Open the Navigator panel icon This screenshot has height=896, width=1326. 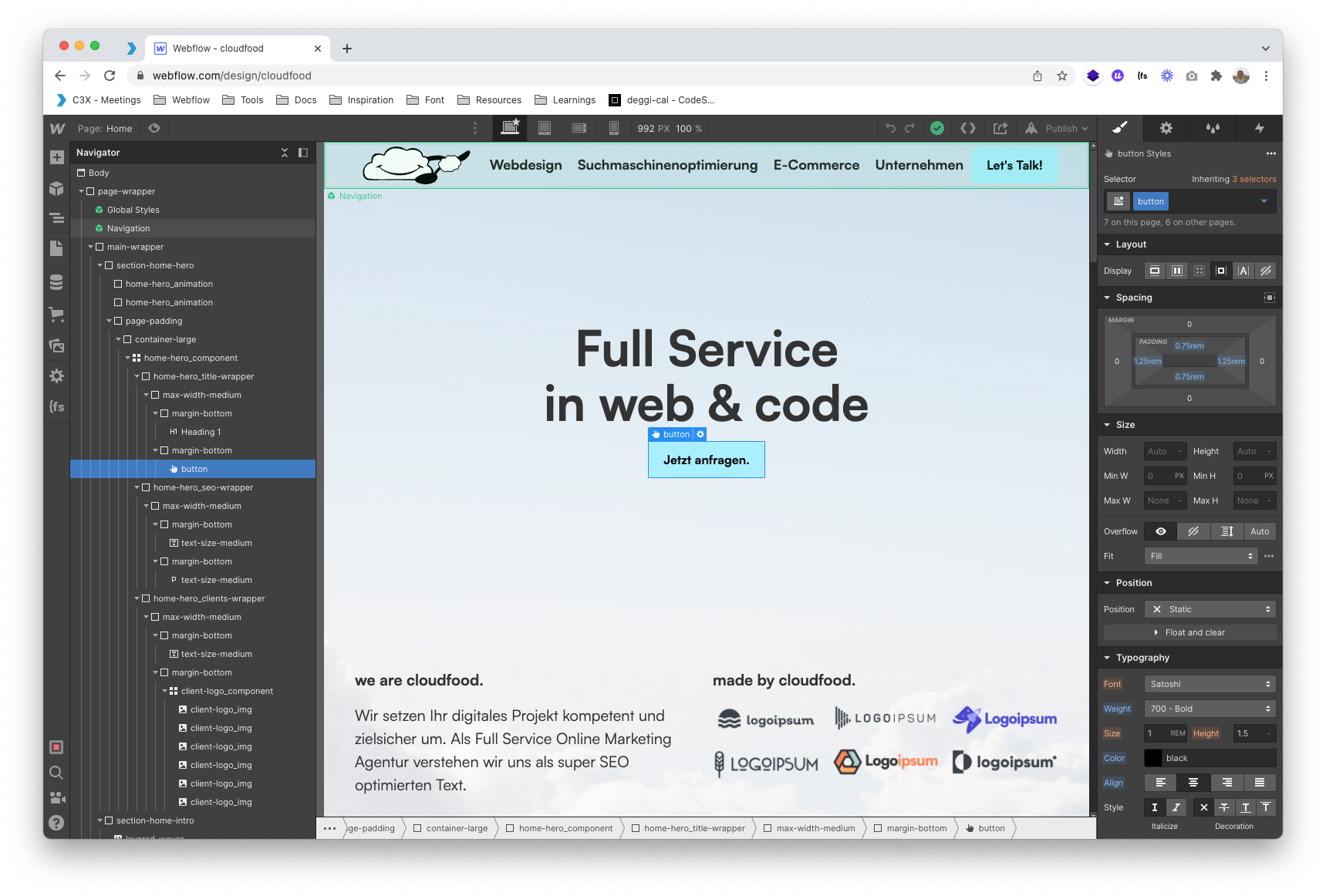[x=56, y=218]
